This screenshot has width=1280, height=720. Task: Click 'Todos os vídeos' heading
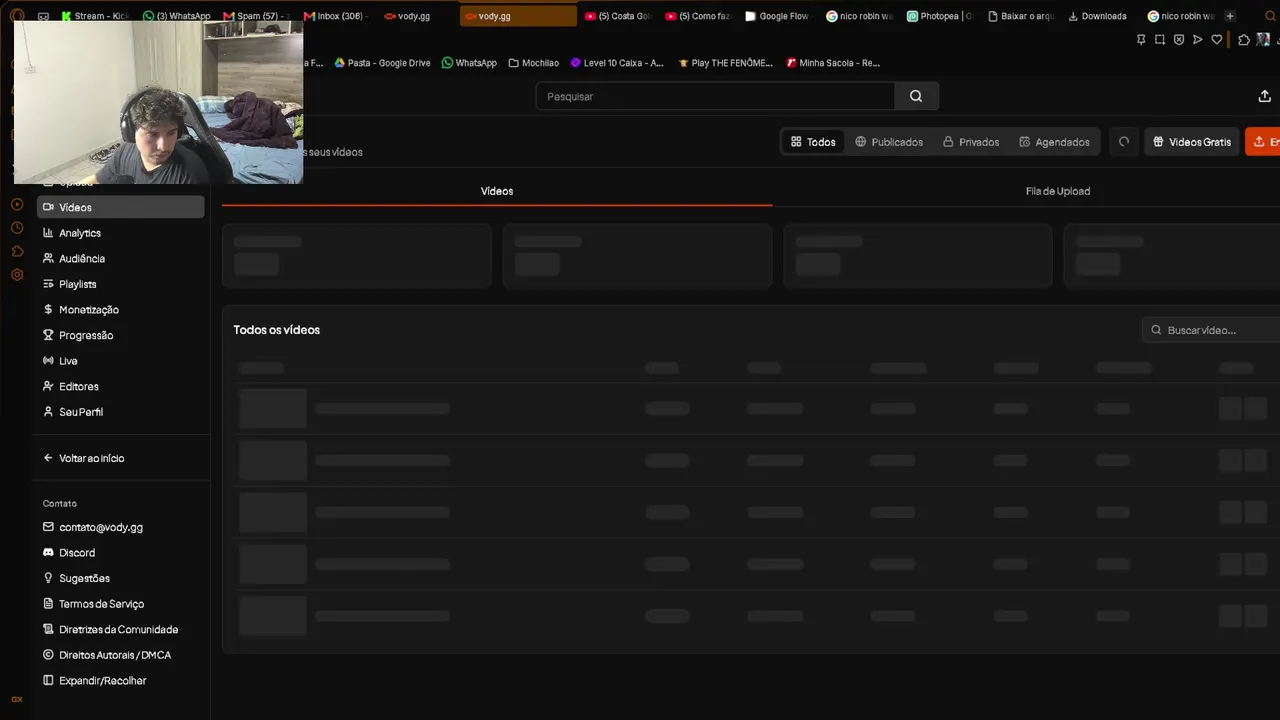[x=277, y=330]
